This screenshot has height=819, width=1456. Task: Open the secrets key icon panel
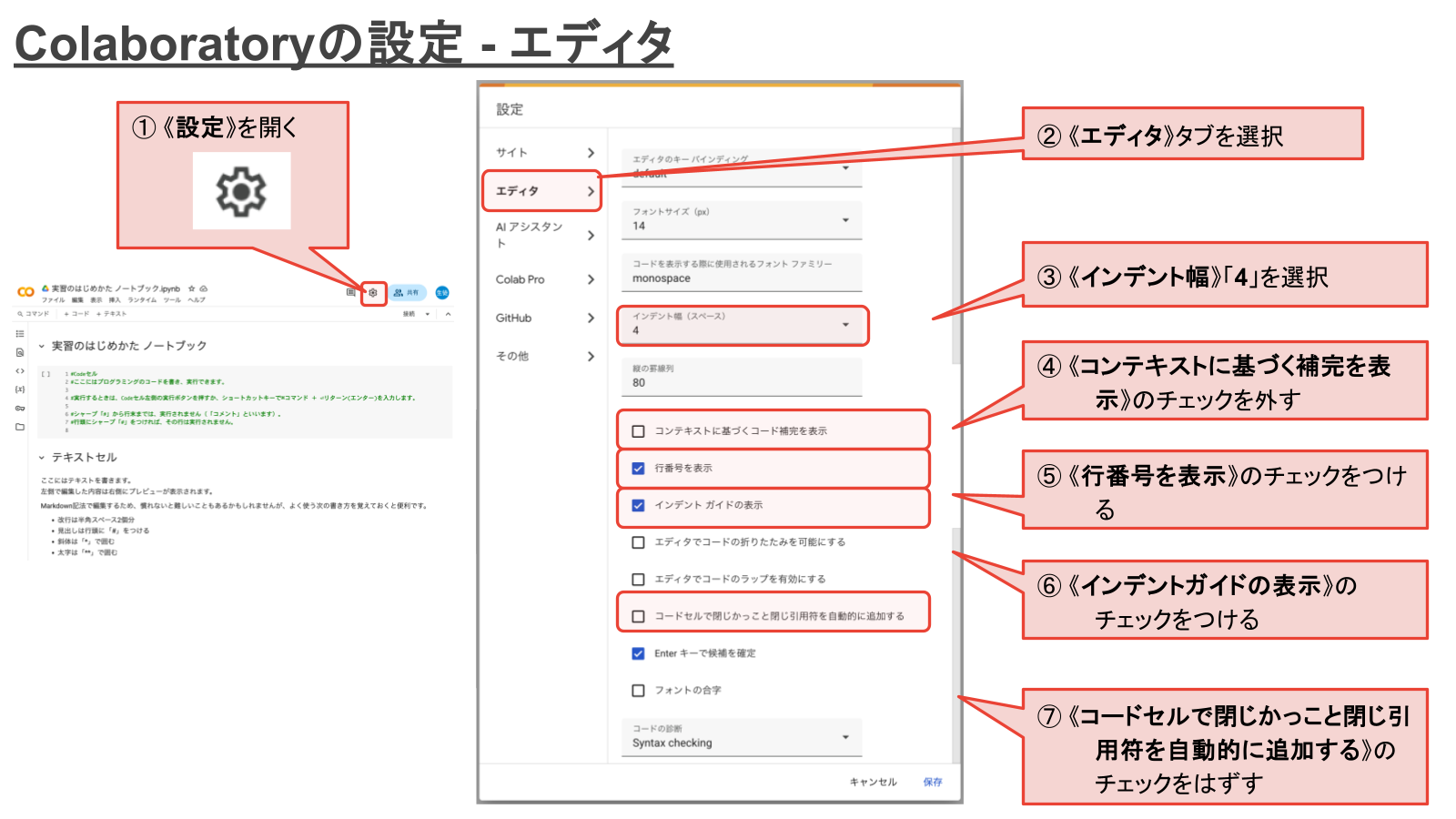(20, 409)
